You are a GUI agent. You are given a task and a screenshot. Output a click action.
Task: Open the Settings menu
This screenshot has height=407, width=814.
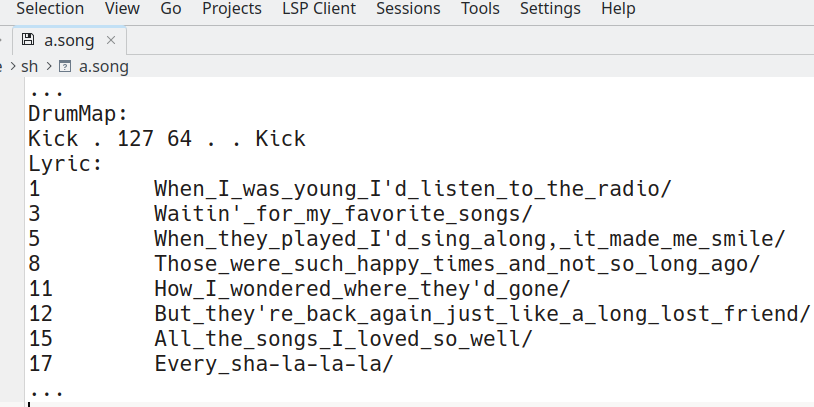pos(550,9)
